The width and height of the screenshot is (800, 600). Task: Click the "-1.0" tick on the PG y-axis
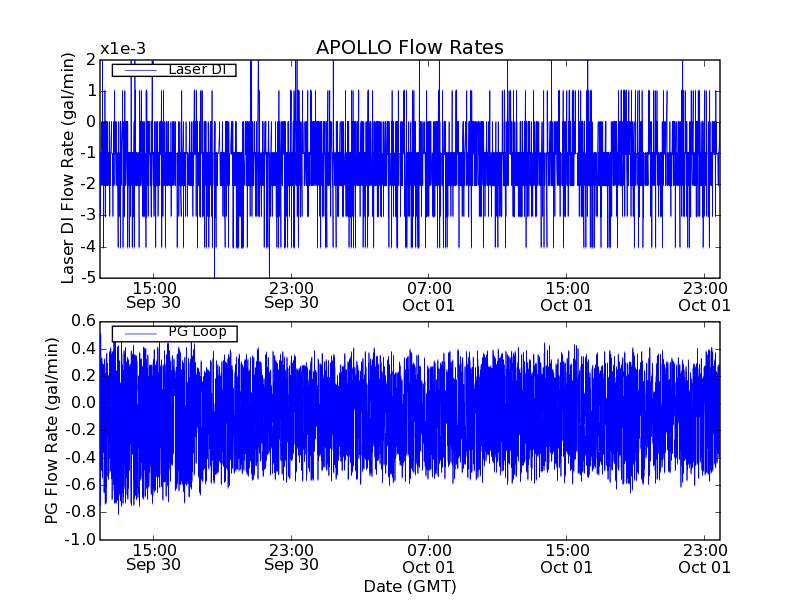(x=80, y=540)
